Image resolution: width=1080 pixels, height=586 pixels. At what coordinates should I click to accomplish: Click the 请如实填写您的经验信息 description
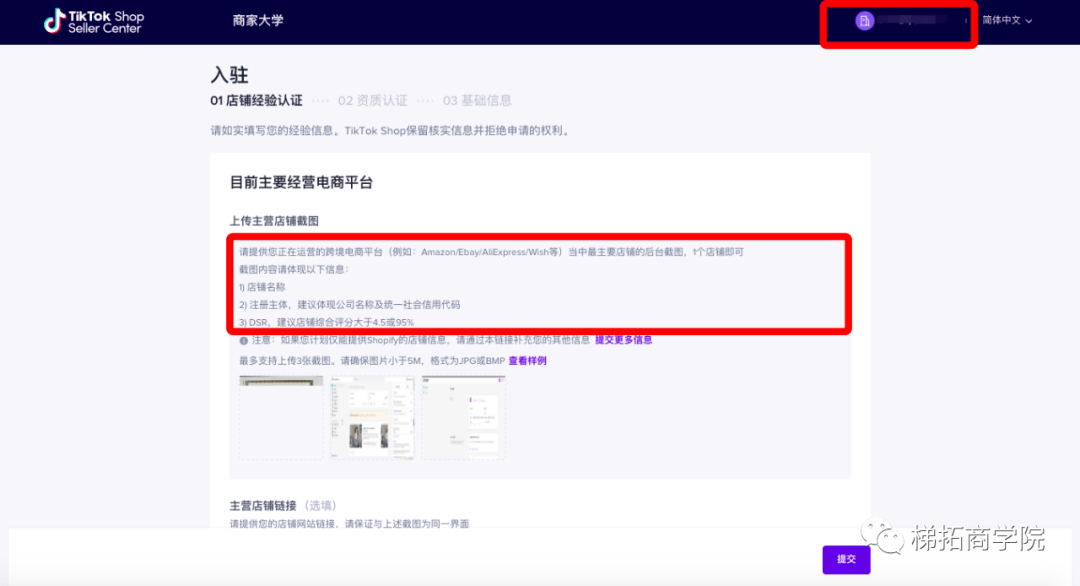[x=391, y=130]
